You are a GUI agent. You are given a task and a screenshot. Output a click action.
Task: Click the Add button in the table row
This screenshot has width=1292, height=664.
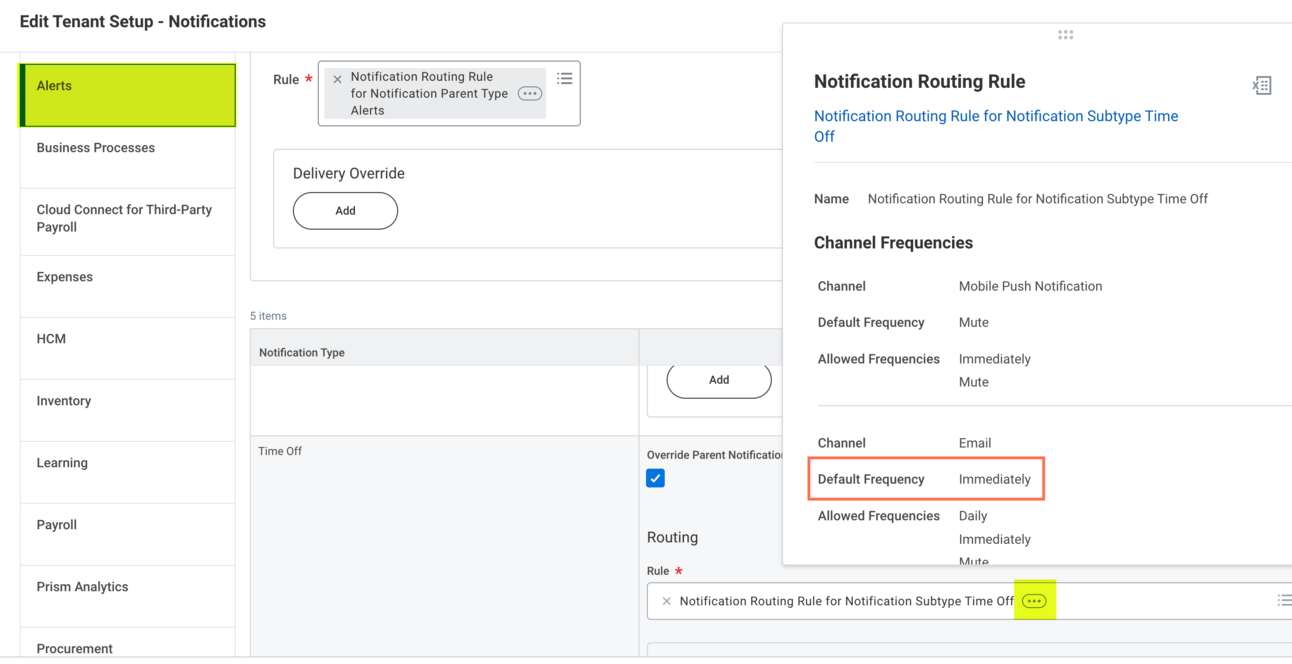point(719,380)
